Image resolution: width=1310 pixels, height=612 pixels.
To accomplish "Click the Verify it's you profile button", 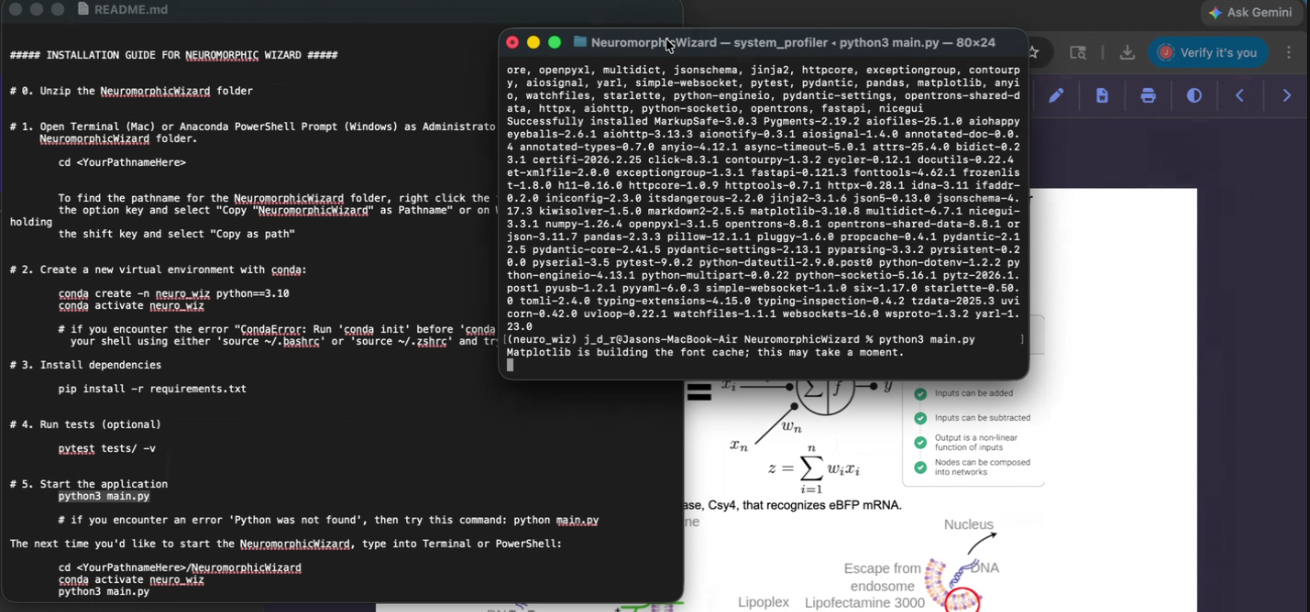I will click(1208, 53).
